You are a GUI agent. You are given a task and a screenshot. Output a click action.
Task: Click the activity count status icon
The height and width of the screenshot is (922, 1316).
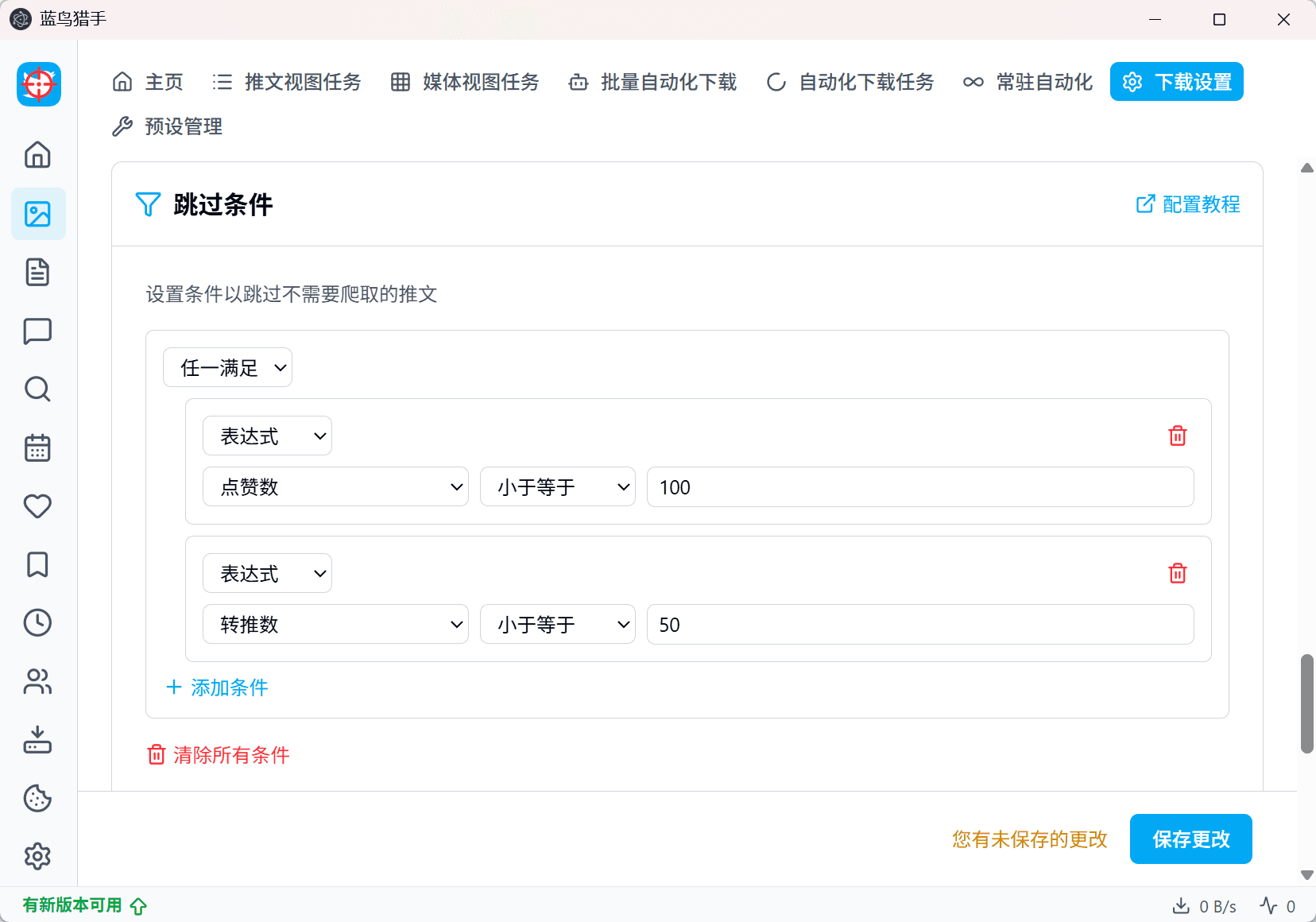tap(1268, 906)
